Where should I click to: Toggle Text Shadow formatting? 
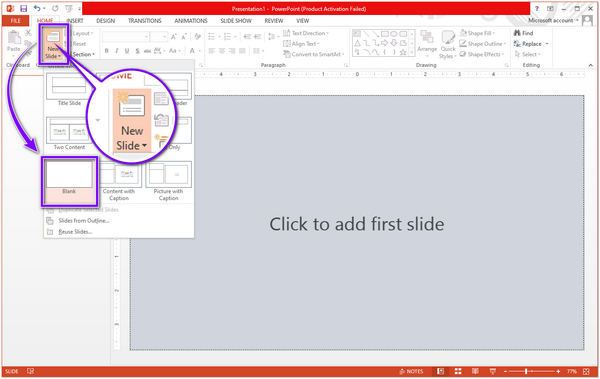[x=137, y=51]
